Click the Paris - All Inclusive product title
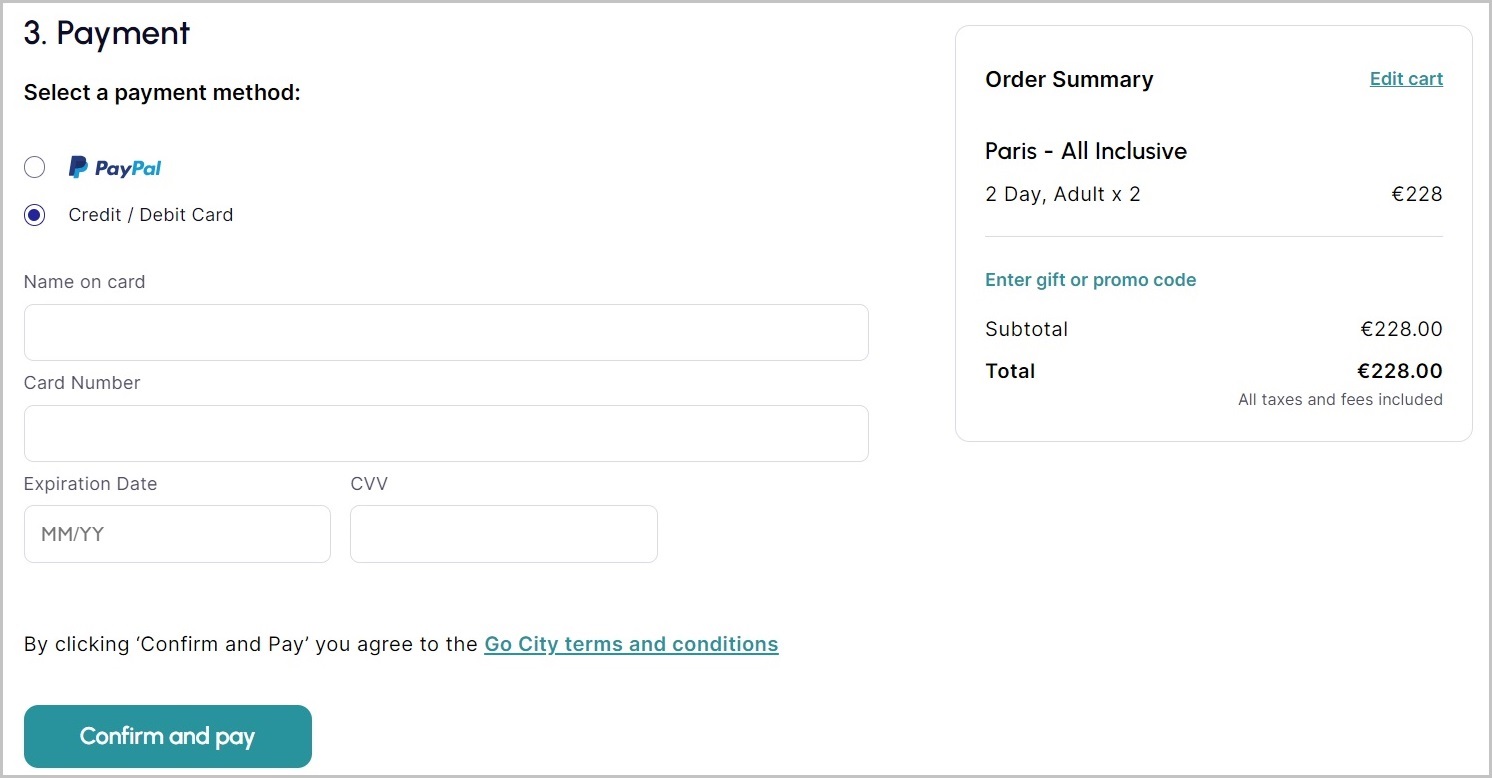The height and width of the screenshot is (778, 1492). pyautogui.click(x=1086, y=151)
